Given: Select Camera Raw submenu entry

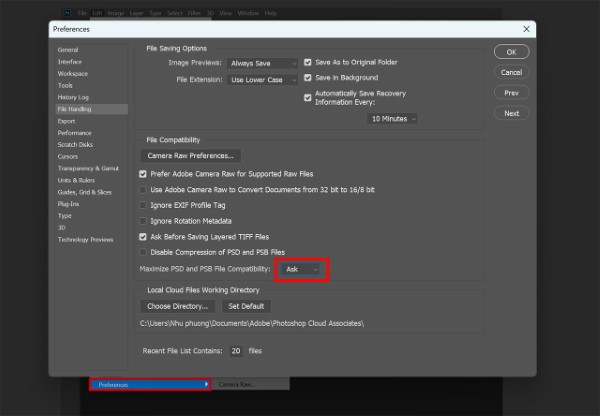Looking at the screenshot, I should 237,384.
